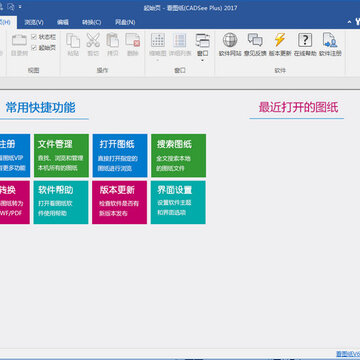Open the 软件帮助 teal tile
360x360 pixels.
pyautogui.click(x=61, y=202)
